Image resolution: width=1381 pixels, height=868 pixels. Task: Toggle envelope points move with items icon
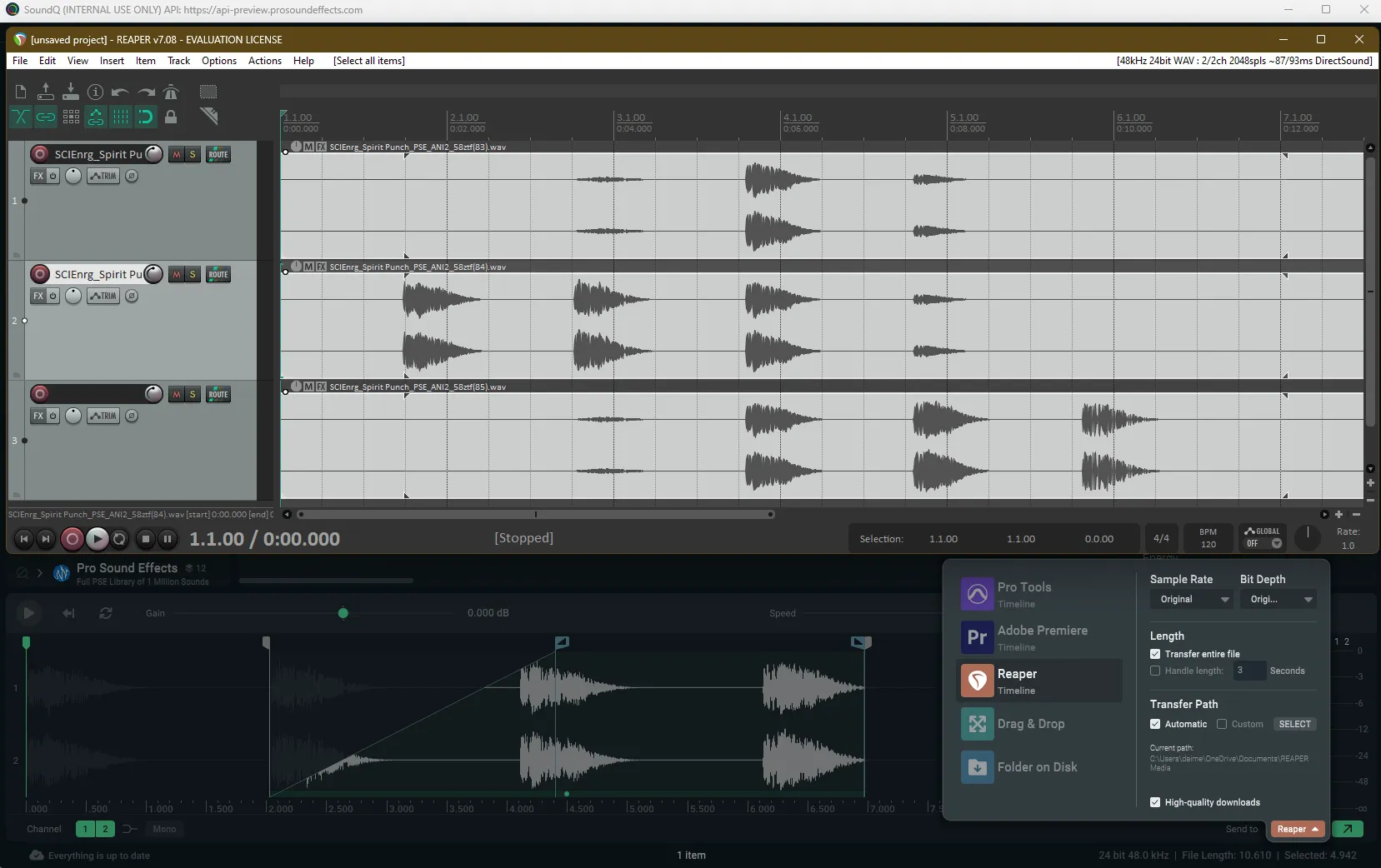click(x=96, y=117)
